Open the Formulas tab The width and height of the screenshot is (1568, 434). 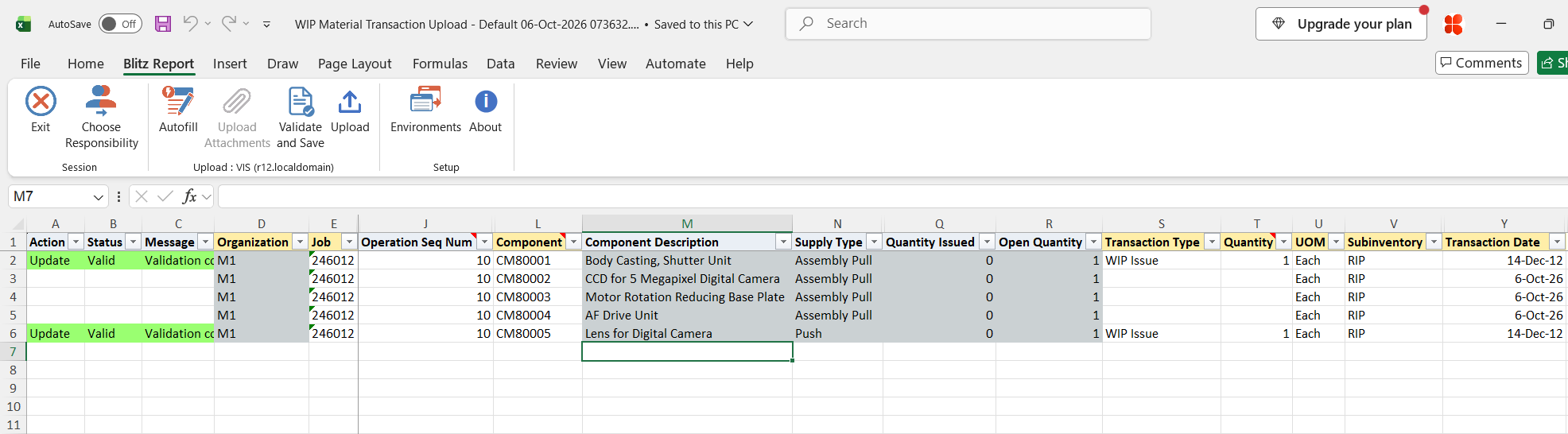(x=440, y=64)
